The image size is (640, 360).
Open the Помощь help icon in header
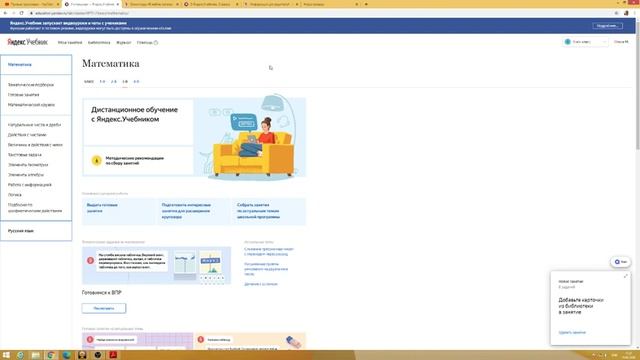(156, 42)
